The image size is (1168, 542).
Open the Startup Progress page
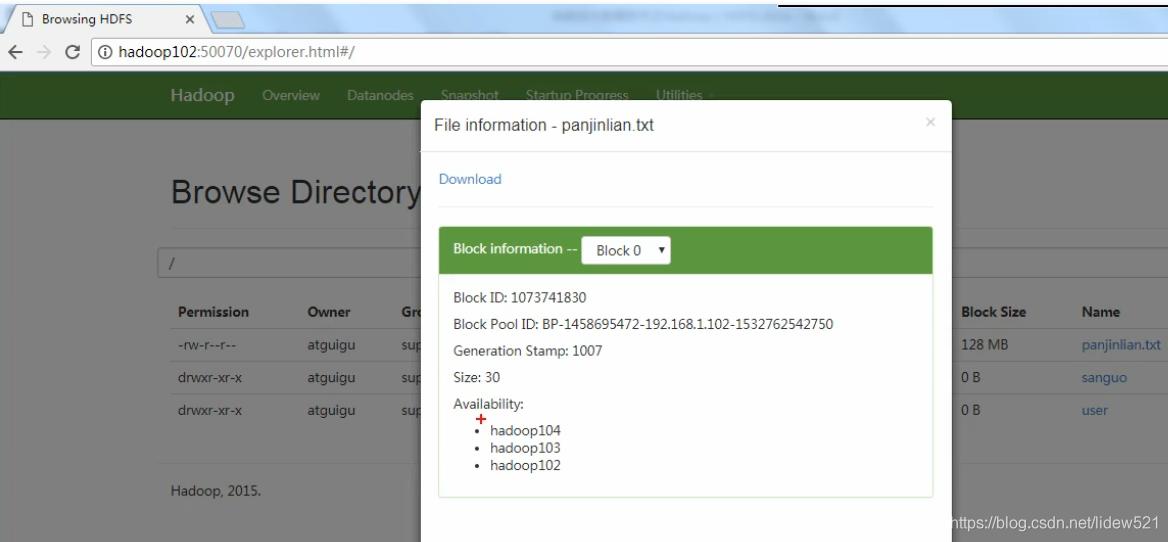pos(577,96)
